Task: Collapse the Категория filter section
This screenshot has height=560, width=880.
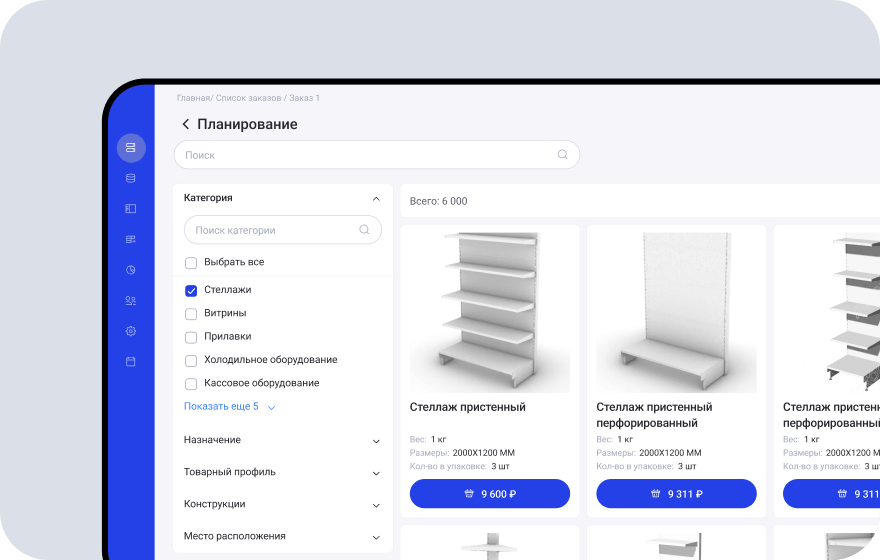Action: [x=376, y=199]
